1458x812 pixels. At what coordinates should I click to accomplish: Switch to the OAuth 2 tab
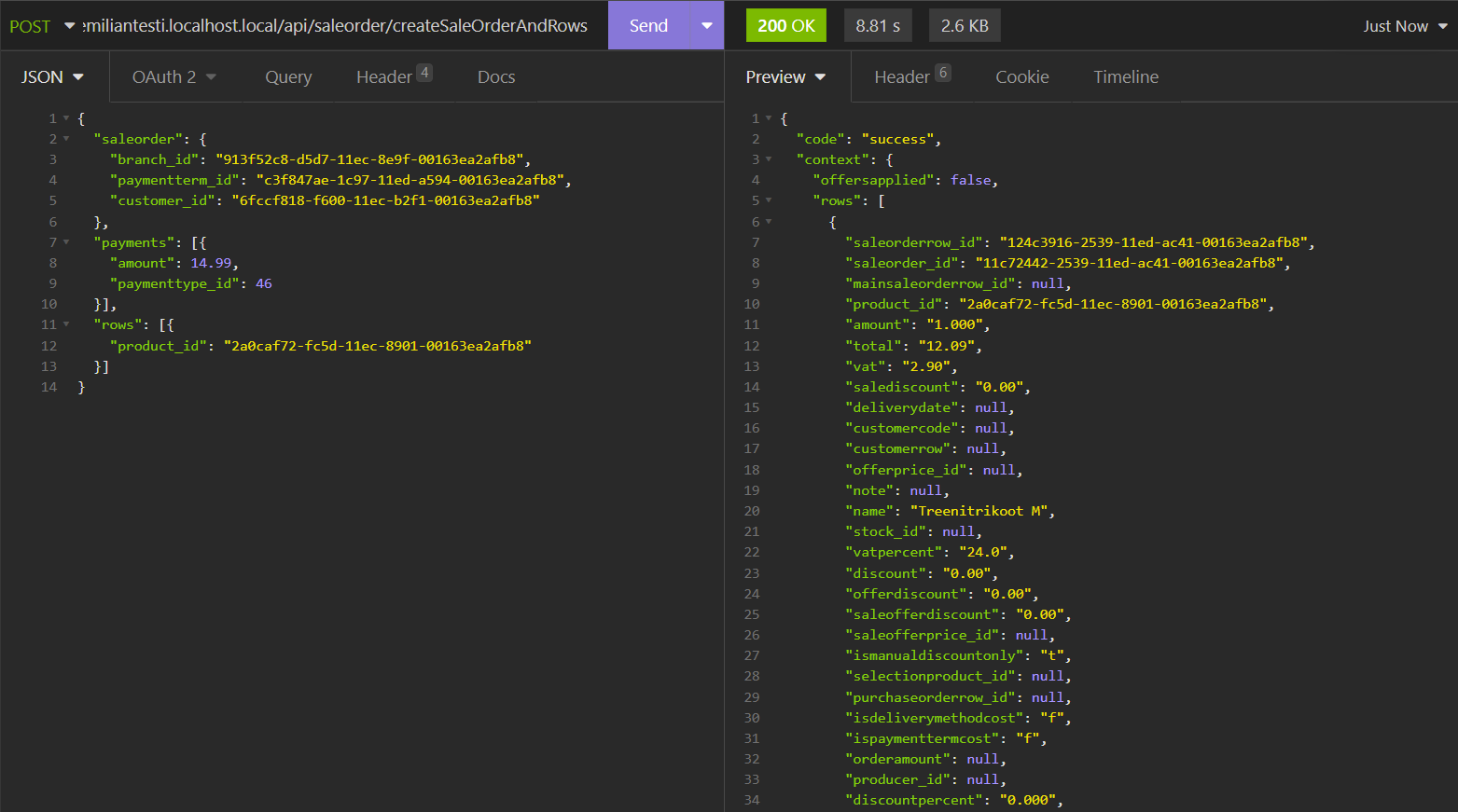pos(174,77)
